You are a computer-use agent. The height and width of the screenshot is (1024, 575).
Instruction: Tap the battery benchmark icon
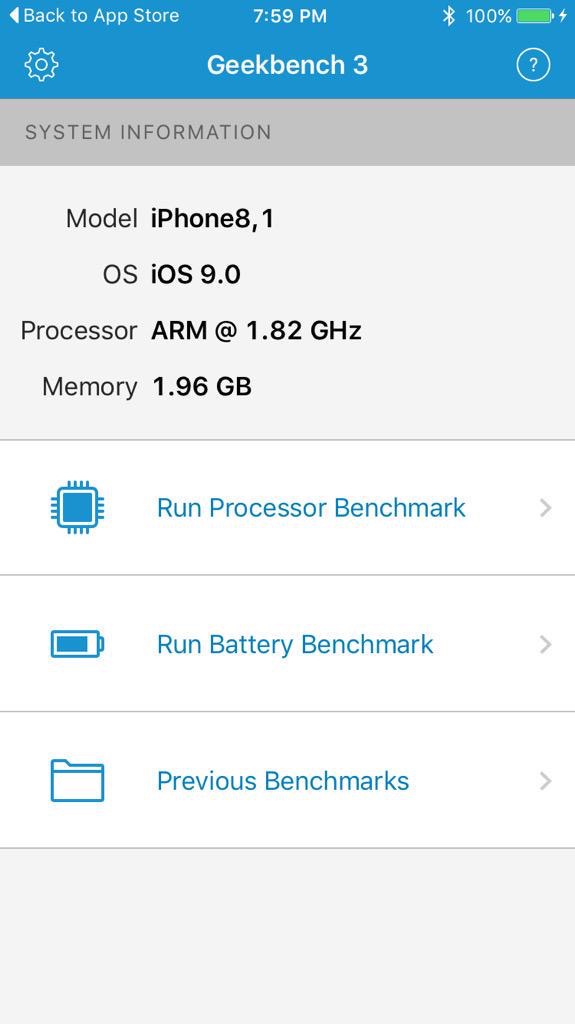[77, 644]
